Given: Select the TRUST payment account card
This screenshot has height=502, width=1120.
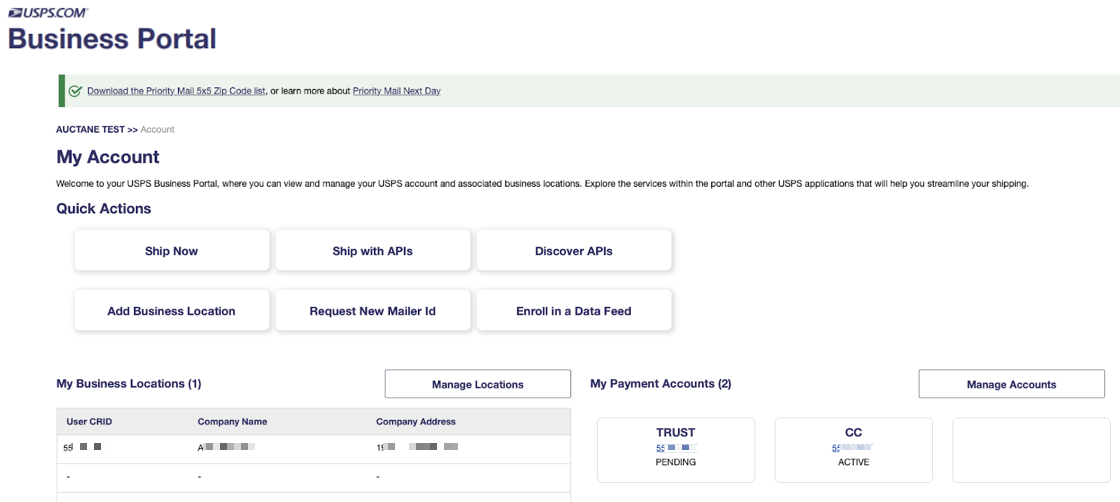Looking at the screenshot, I should pos(676,450).
